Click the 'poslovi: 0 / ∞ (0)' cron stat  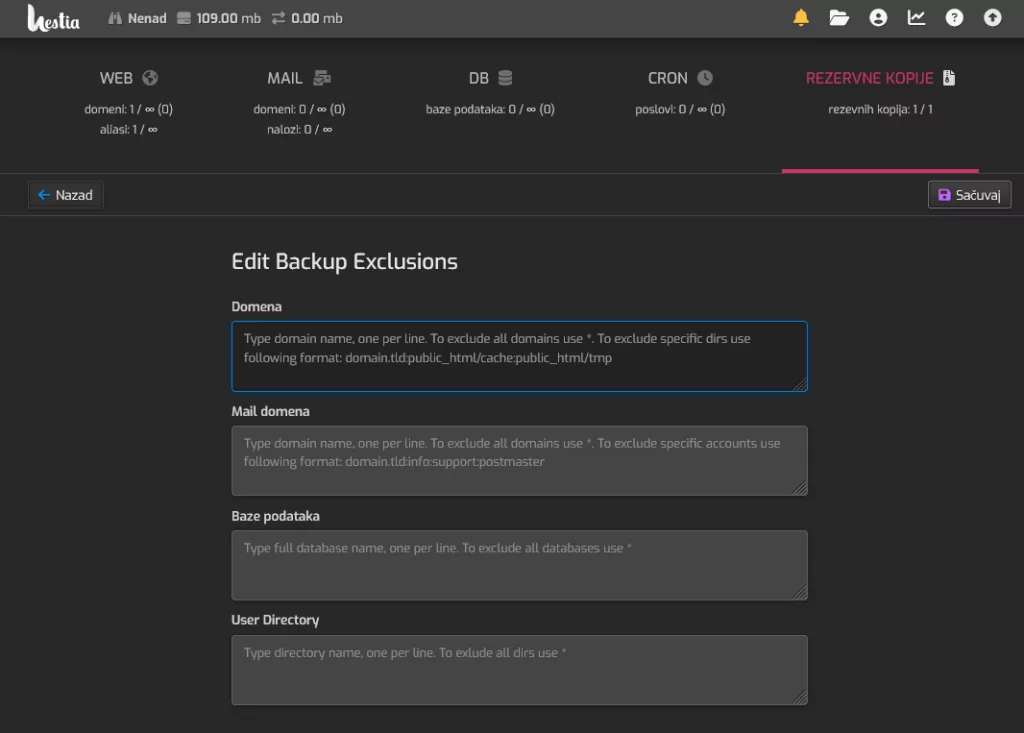pos(680,109)
